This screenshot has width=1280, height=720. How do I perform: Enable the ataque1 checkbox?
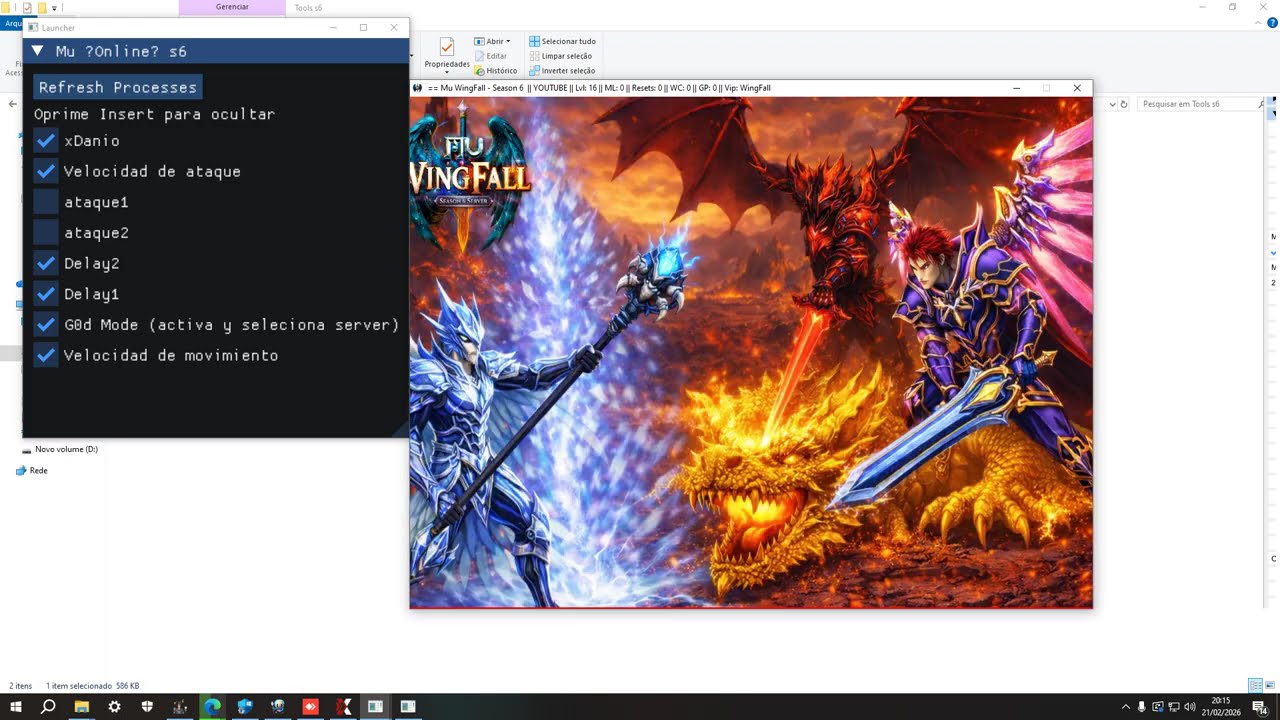46,202
